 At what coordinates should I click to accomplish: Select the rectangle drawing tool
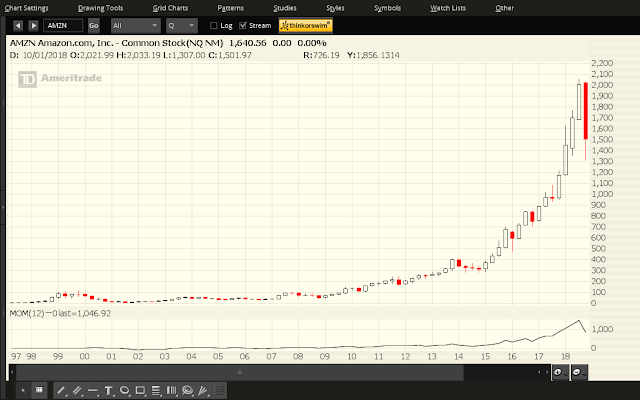coord(140,391)
